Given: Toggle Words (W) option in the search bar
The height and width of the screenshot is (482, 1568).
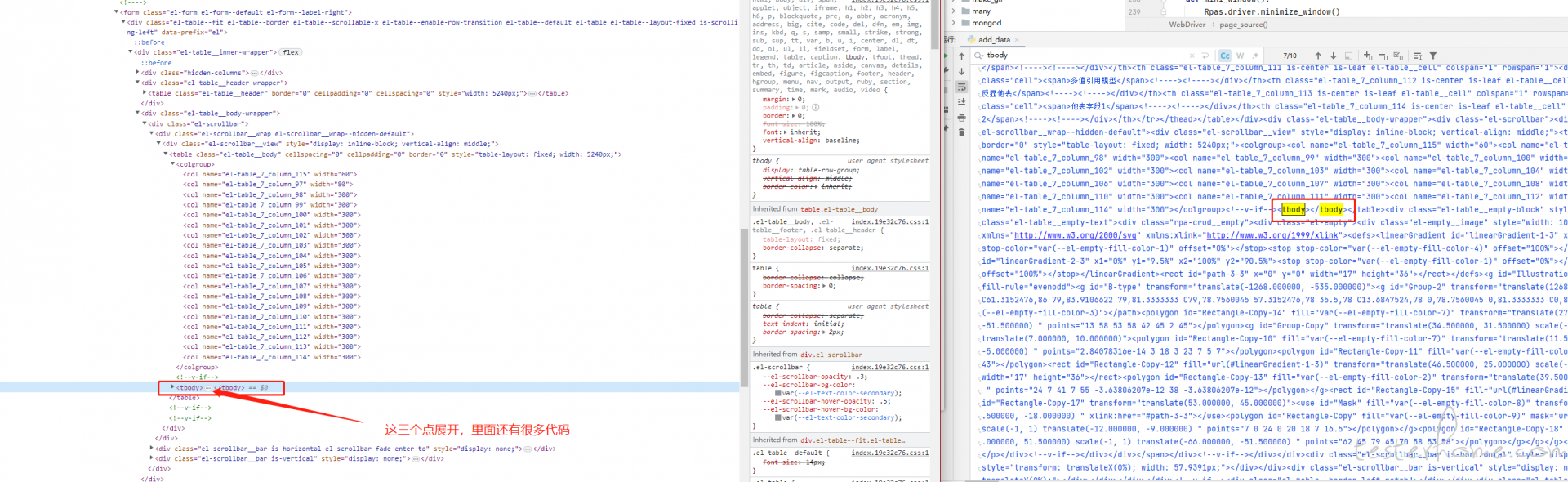Looking at the screenshot, I should (1240, 56).
